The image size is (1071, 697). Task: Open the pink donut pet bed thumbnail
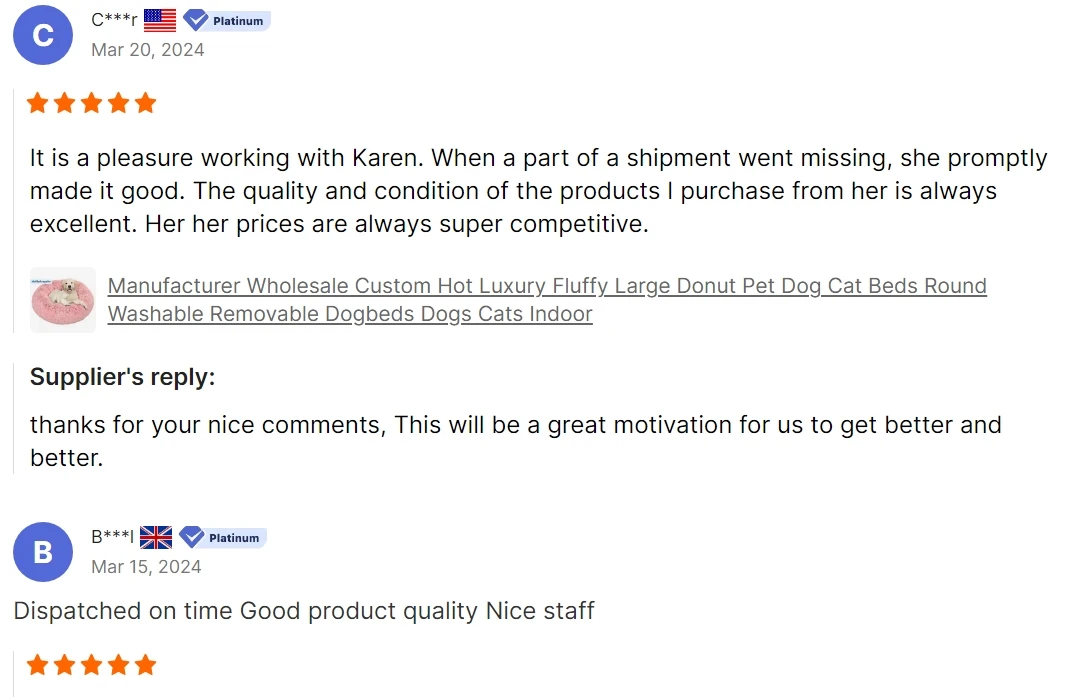pos(63,299)
